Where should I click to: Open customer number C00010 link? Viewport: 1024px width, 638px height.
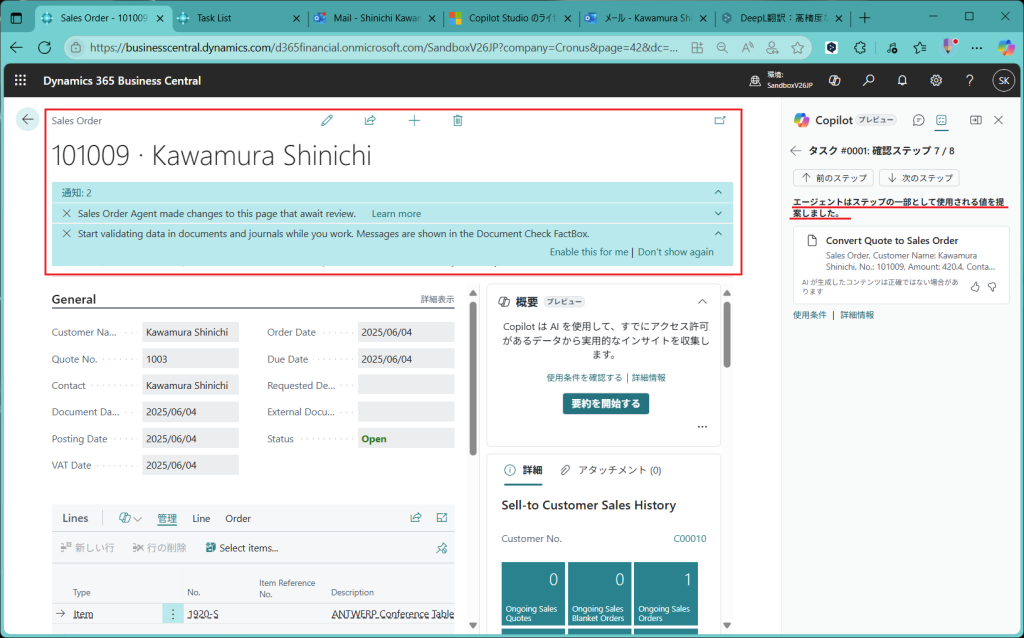pyautogui.click(x=690, y=539)
